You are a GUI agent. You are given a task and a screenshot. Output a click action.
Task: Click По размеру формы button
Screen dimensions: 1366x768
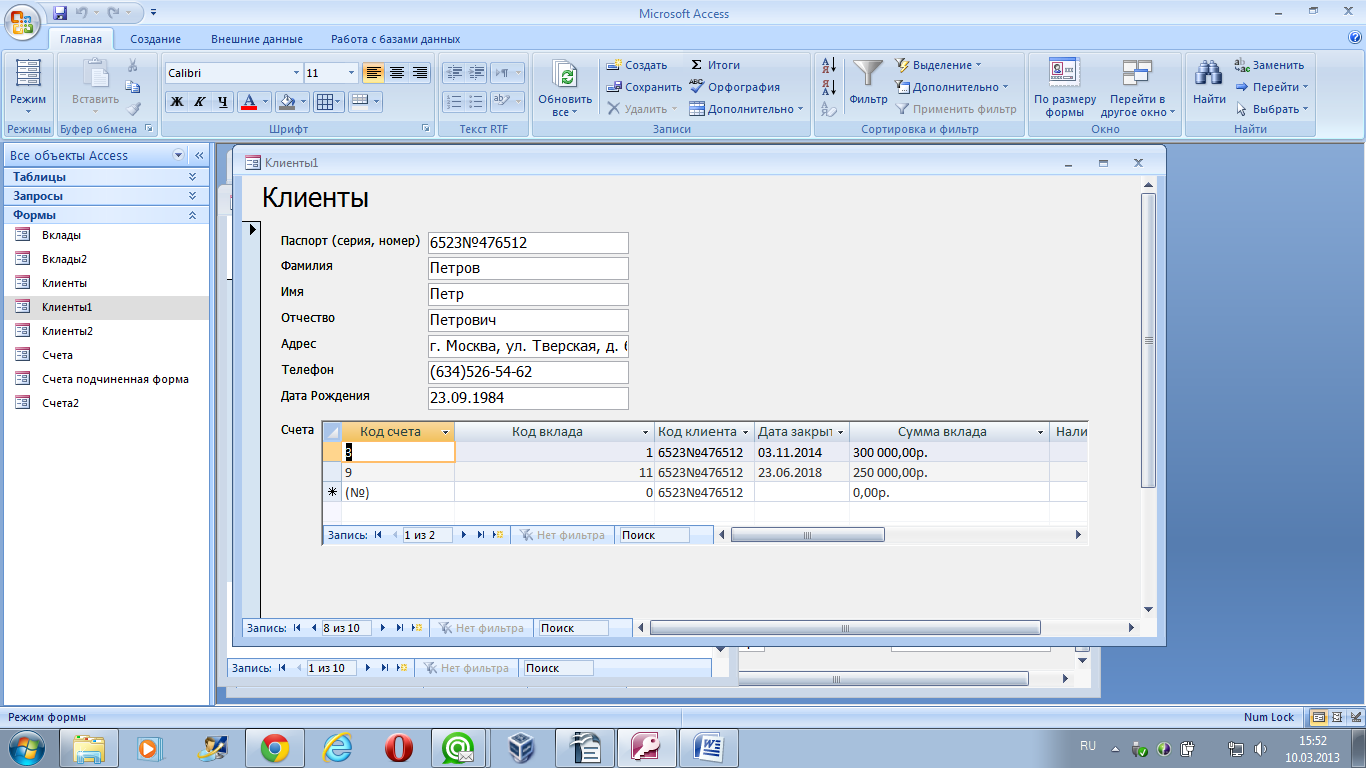point(1065,87)
